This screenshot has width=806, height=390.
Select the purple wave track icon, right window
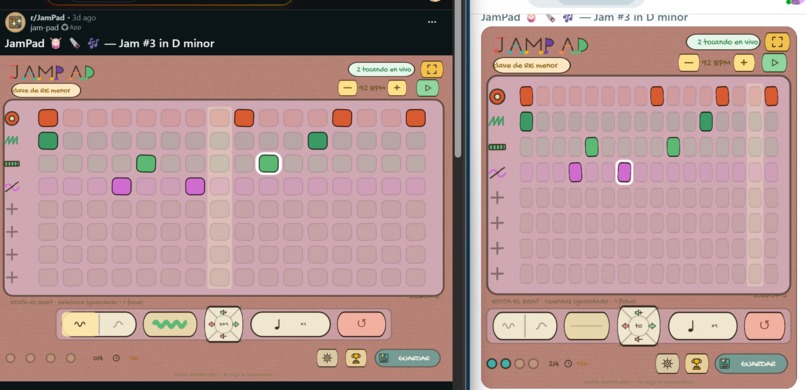pyautogui.click(x=497, y=173)
